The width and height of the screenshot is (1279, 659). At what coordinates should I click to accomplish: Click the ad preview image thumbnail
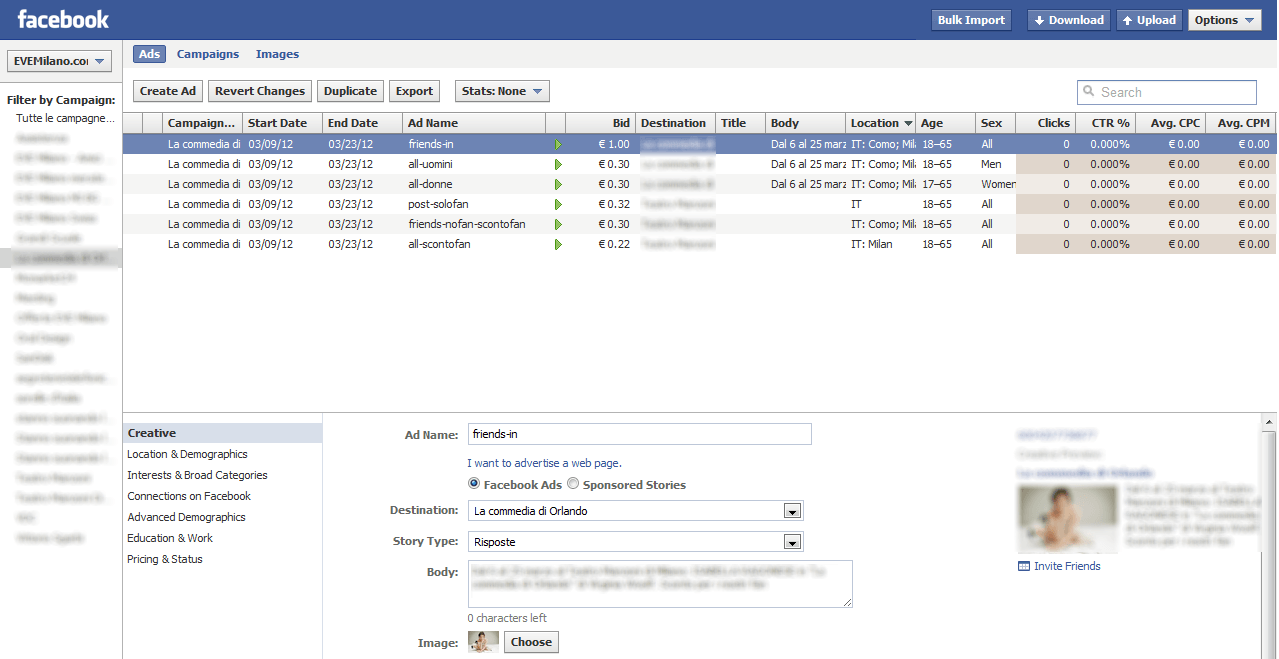[1068, 519]
